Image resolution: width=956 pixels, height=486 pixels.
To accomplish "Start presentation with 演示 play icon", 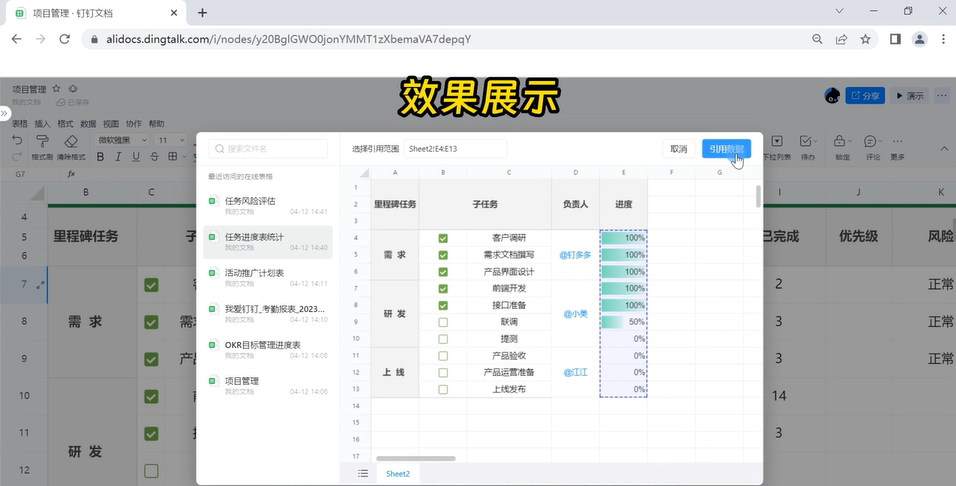I will pos(909,96).
